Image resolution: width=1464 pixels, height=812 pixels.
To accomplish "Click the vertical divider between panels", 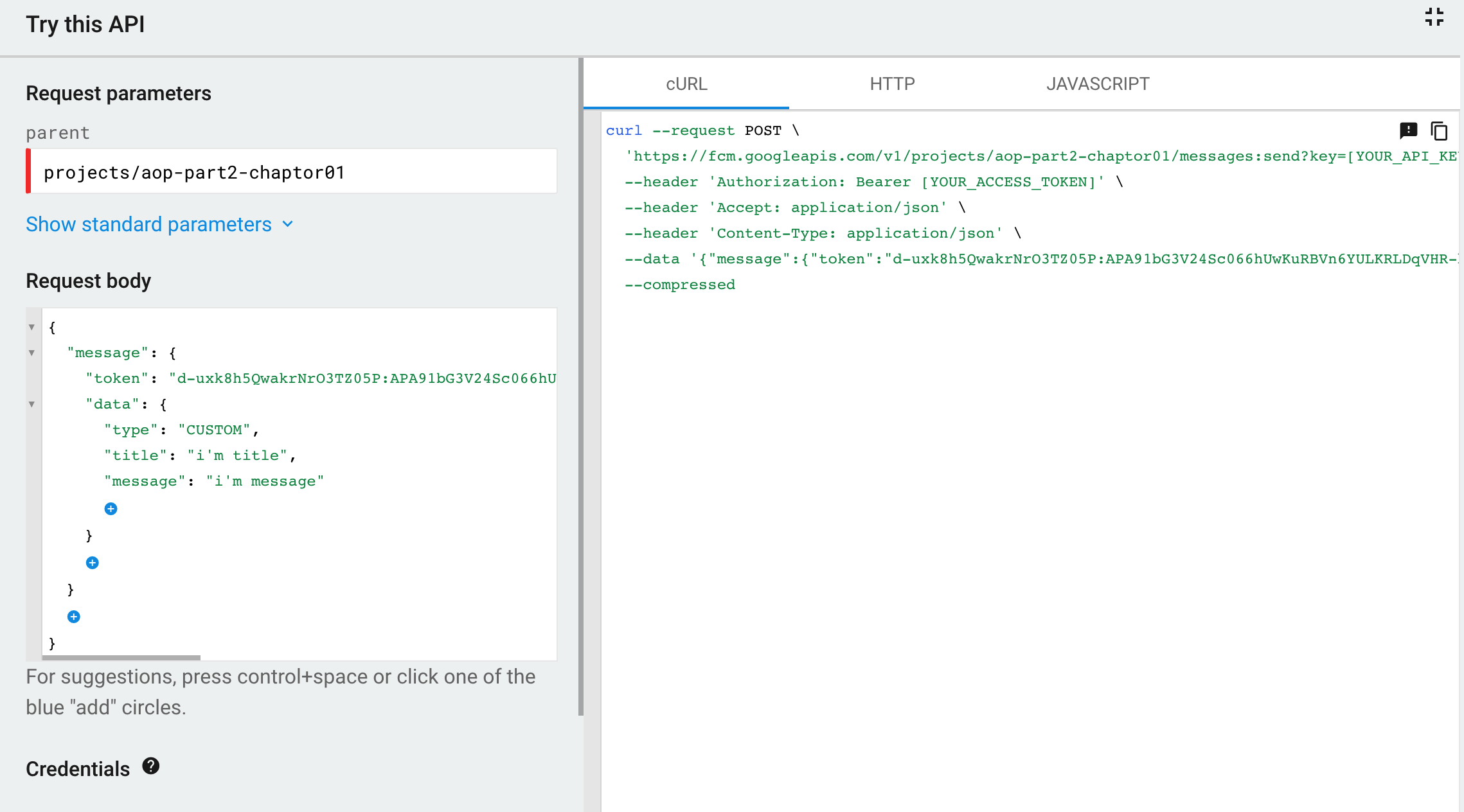I will point(581,385).
